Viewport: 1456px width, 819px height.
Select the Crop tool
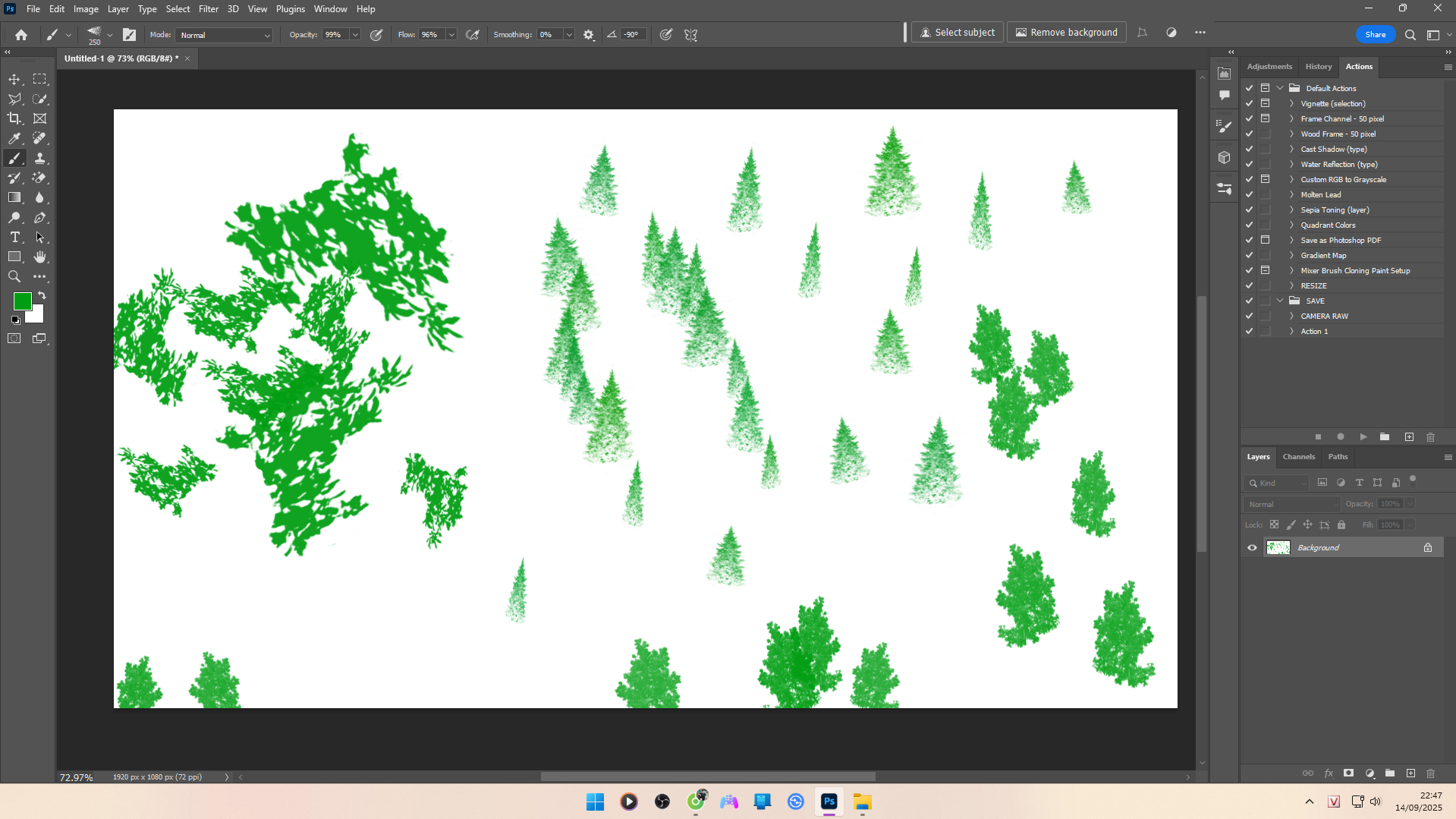click(14, 118)
